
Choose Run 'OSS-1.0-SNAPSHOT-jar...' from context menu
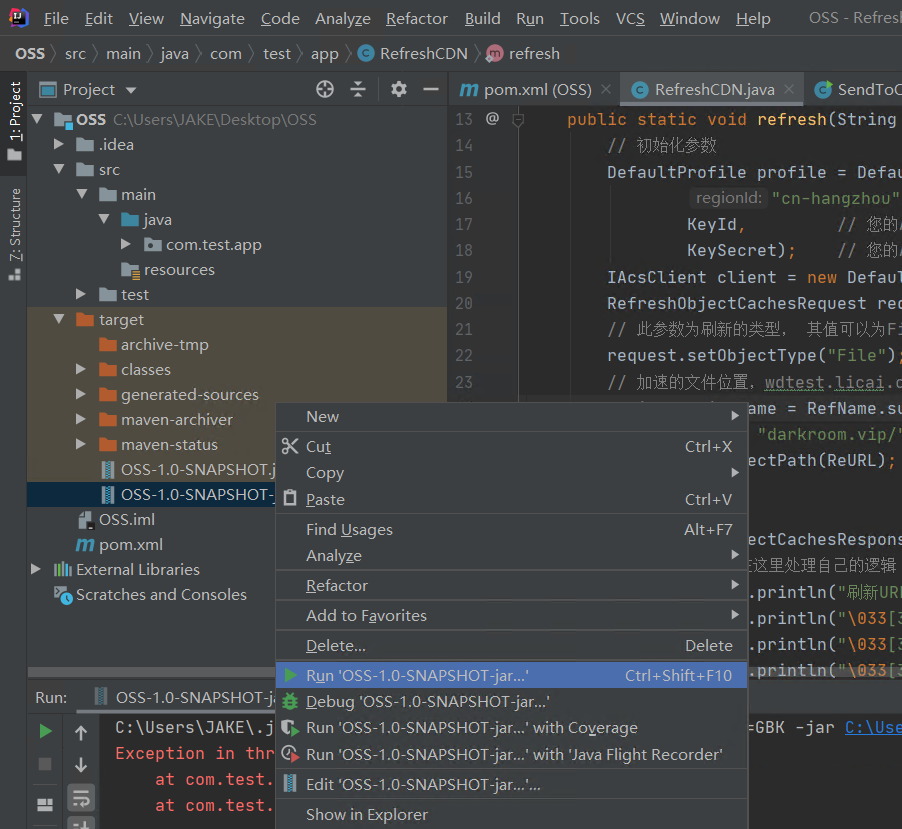coord(417,675)
